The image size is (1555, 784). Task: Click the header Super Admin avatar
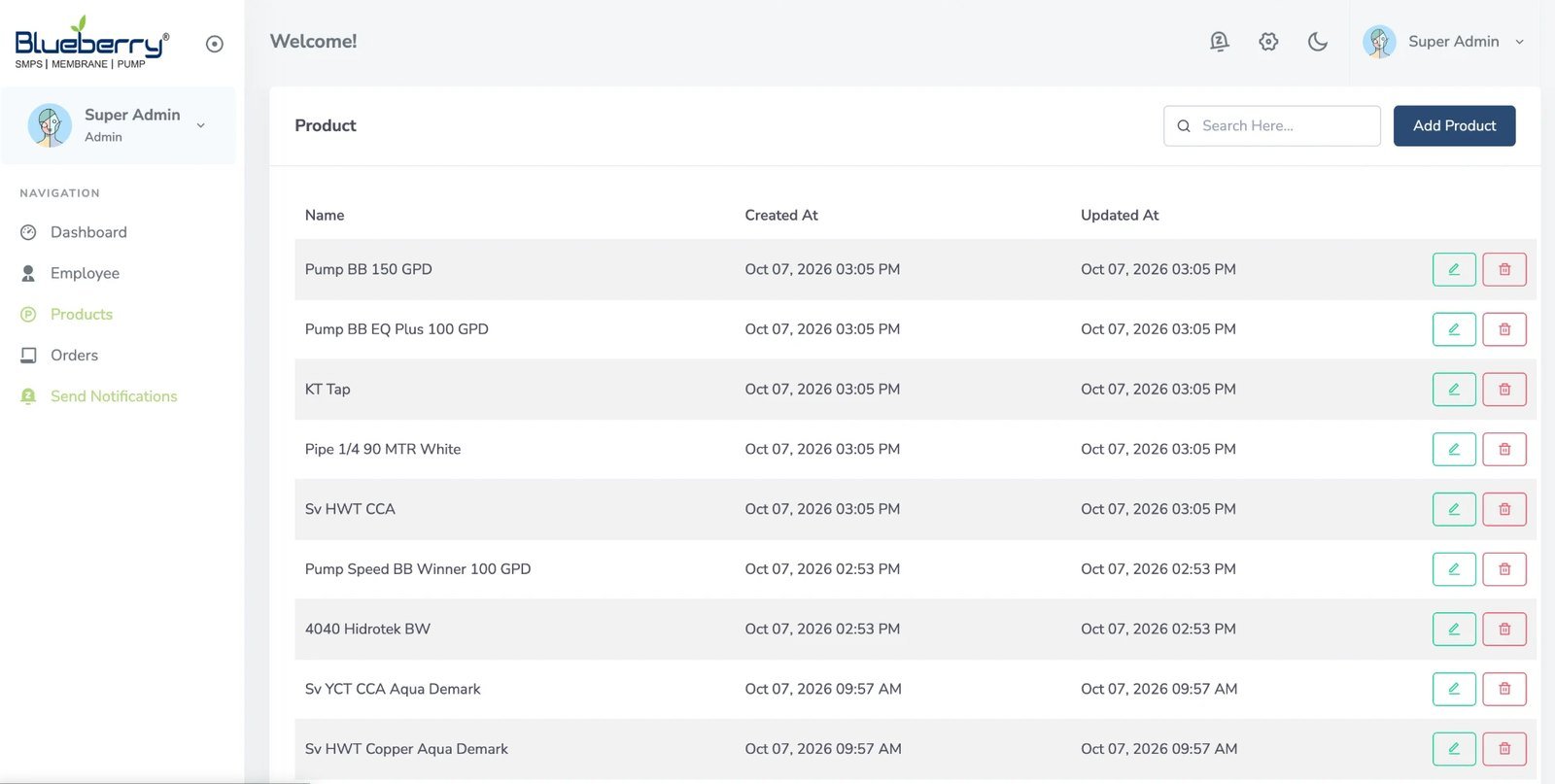pyautogui.click(x=1379, y=42)
